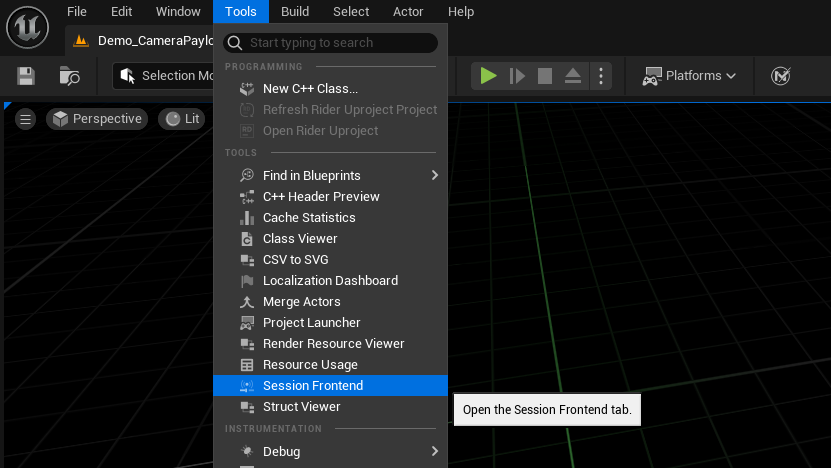
Task: Open the Platforms dropdown
Action: 689,76
